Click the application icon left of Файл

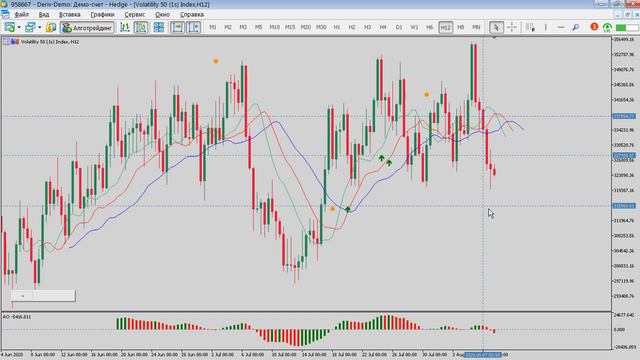click(5, 14)
